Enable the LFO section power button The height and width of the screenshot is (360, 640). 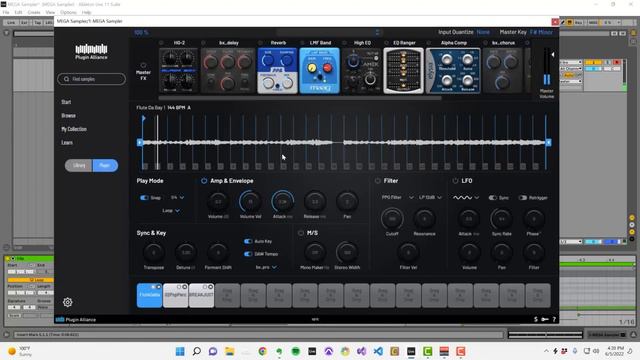(x=455, y=180)
